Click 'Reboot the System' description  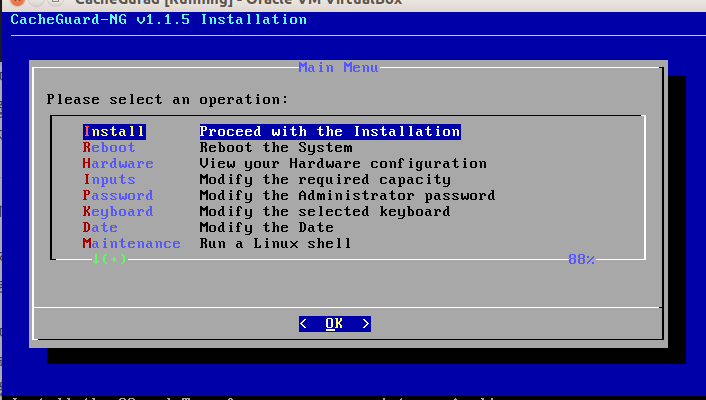tap(276, 148)
